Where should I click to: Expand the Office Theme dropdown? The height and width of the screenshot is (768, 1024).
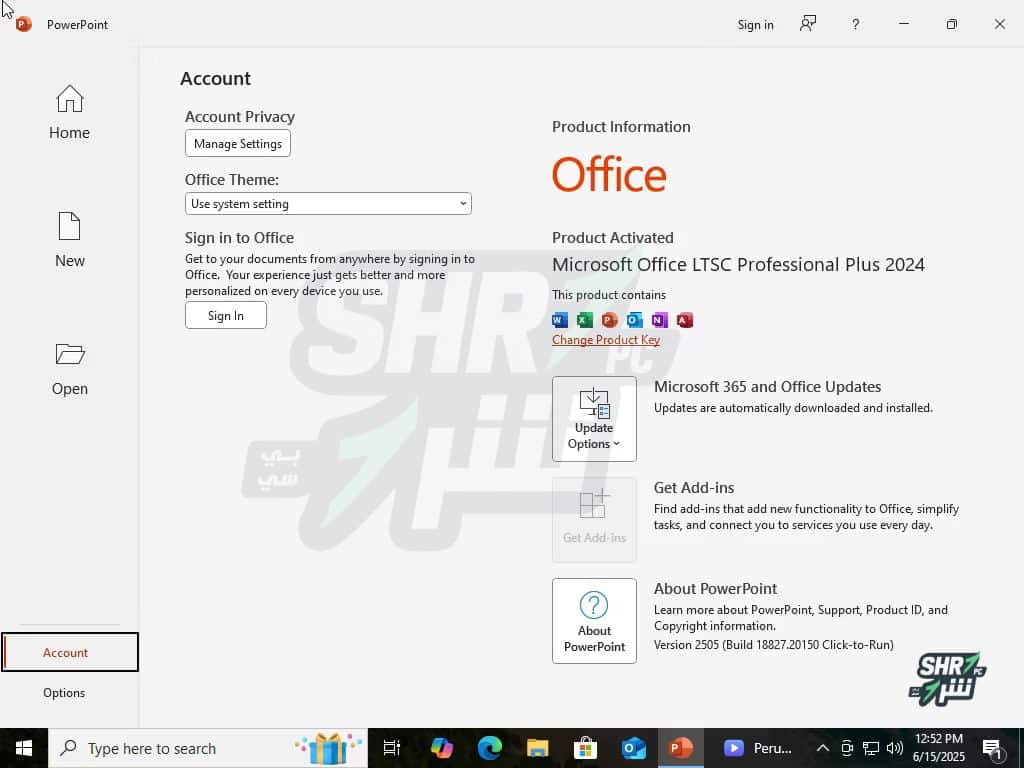point(328,204)
